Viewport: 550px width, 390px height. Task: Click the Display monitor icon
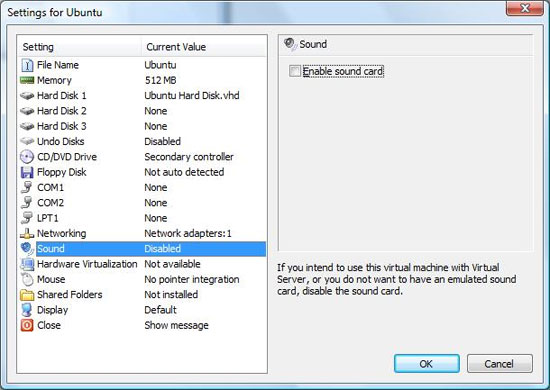pyautogui.click(x=27, y=310)
